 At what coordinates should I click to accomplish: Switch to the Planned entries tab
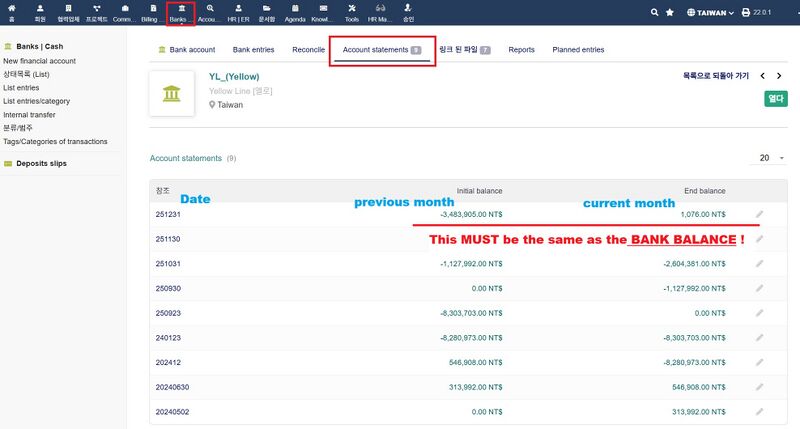click(578, 49)
